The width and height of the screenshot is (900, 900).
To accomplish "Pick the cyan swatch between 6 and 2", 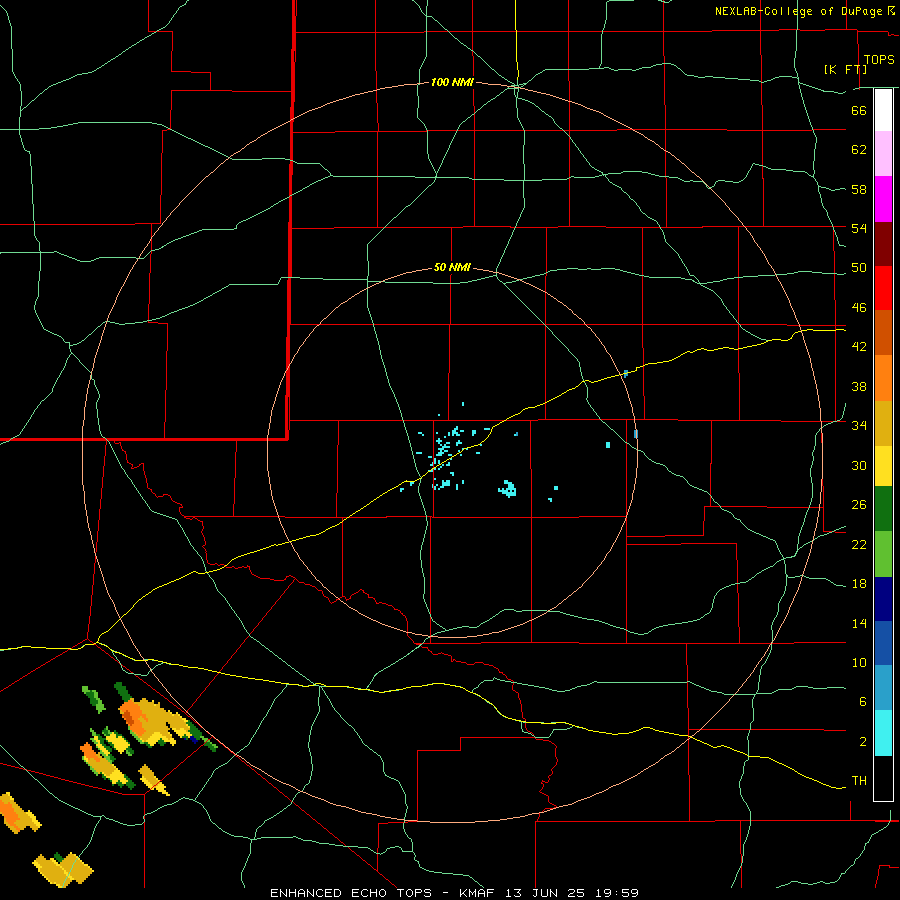I will coord(883,733).
